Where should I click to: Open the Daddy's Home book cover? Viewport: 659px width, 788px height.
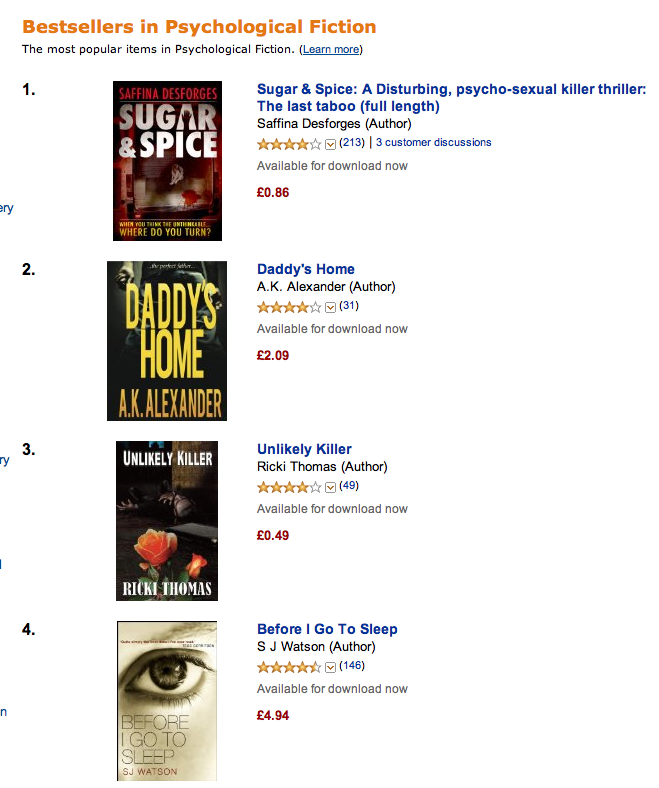pyautogui.click(x=167, y=341)
